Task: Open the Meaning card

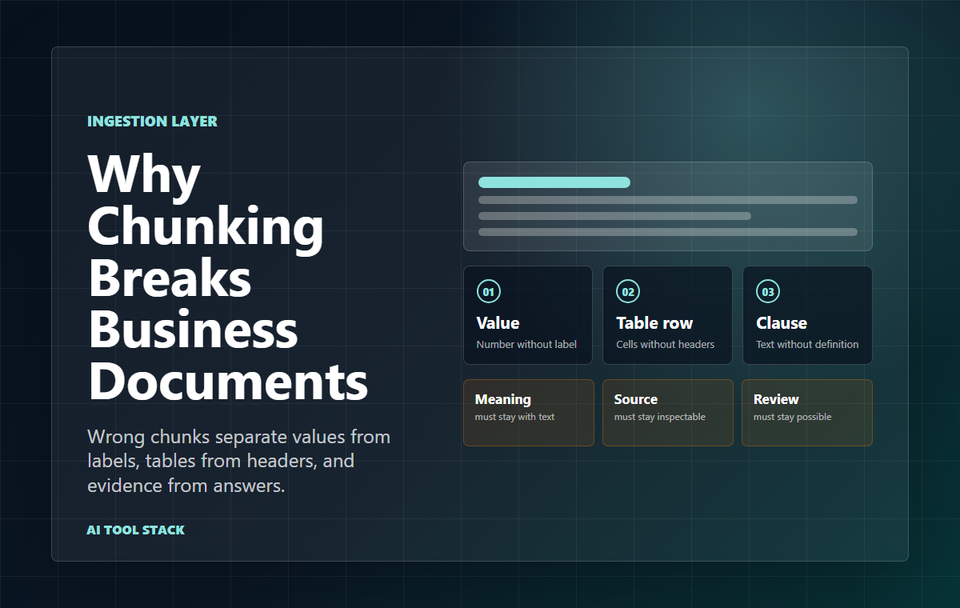Action: (x=528, y=413)
